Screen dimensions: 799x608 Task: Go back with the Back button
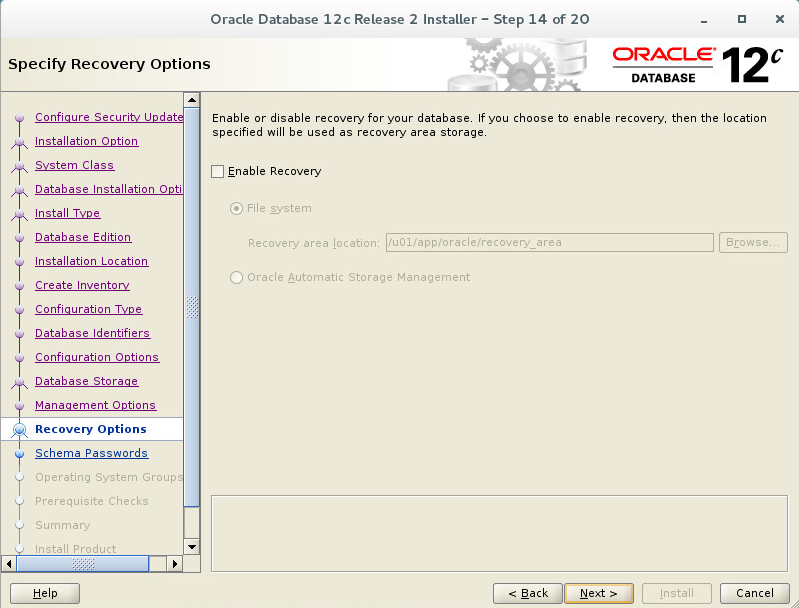(528, 593)
